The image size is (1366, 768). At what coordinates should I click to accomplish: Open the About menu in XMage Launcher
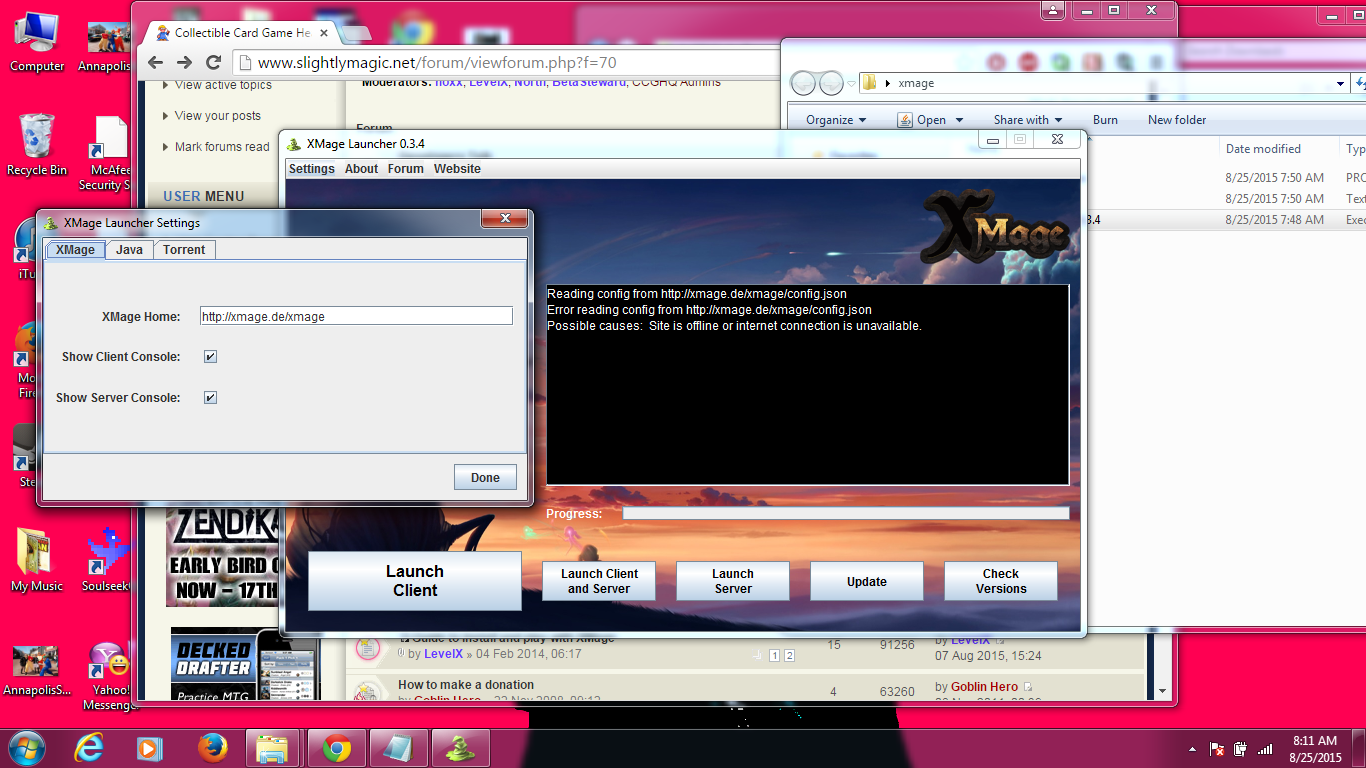(x=361, y=169)
